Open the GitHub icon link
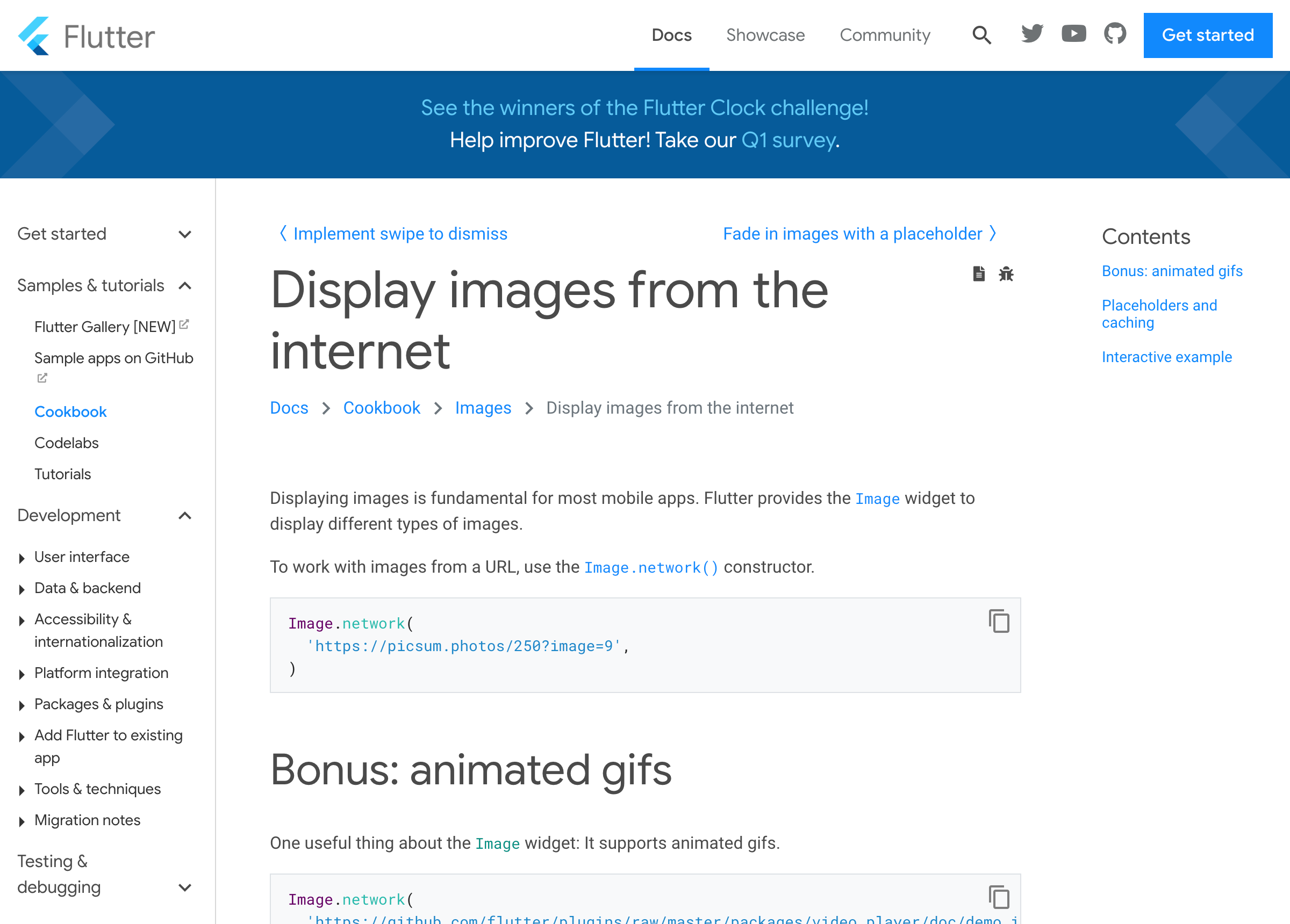Screen dimensions: 1290x924 (1115, 34)
